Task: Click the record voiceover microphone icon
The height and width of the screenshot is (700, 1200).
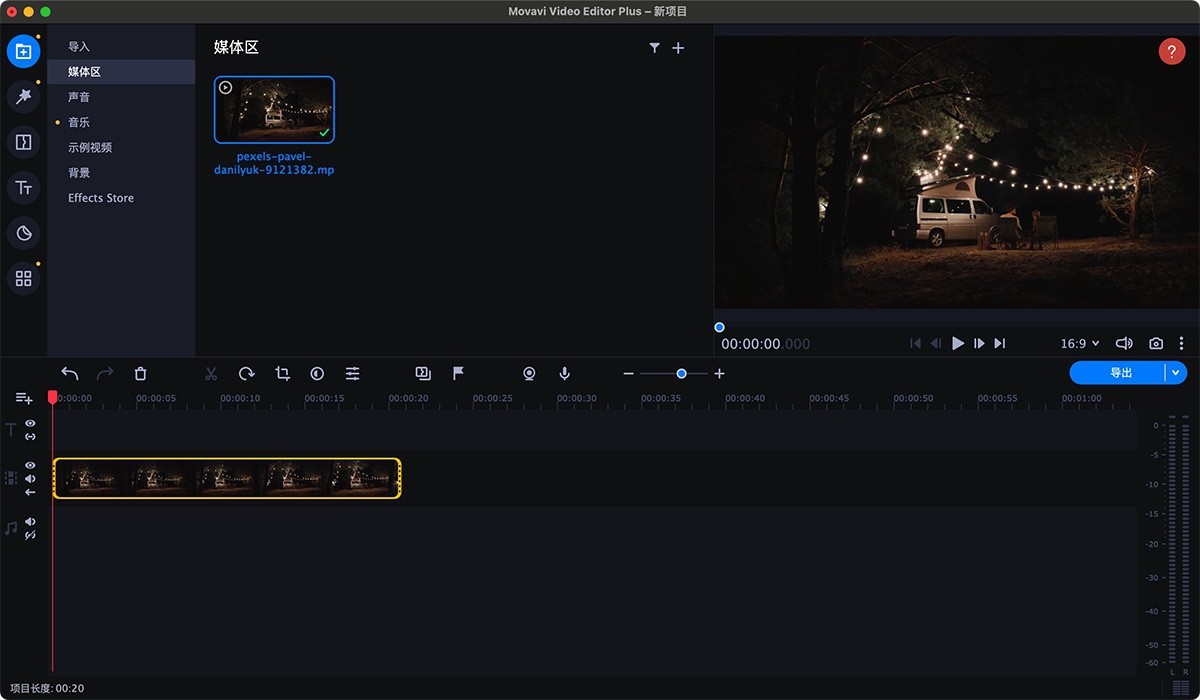Action: (x=565, y=373)
